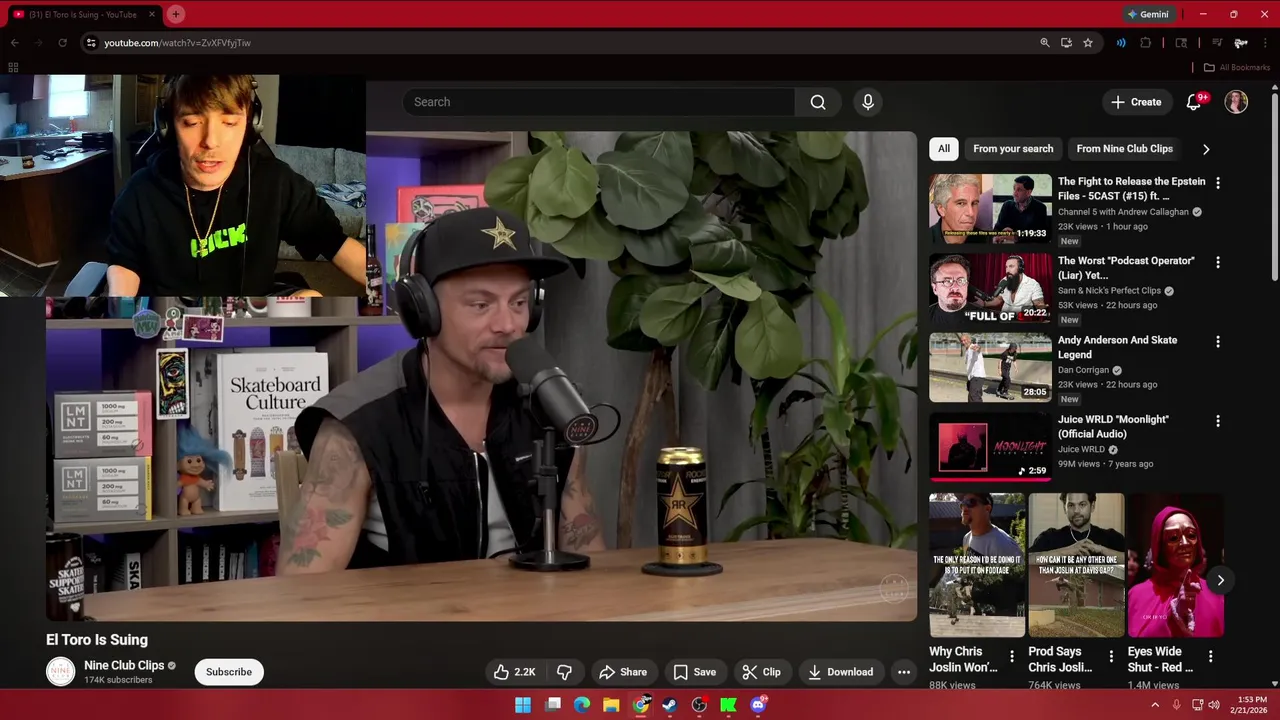Click the browser address bar URL

click(x=177, y=43)
